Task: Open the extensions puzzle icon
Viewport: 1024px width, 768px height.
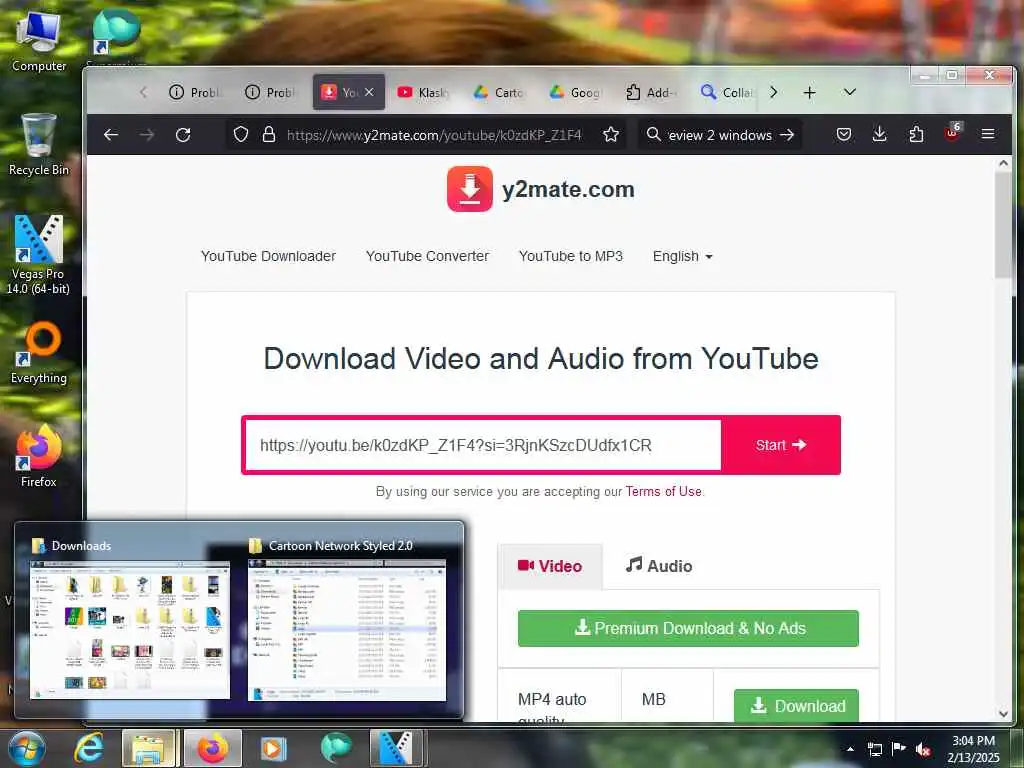Action: point(916,135)
